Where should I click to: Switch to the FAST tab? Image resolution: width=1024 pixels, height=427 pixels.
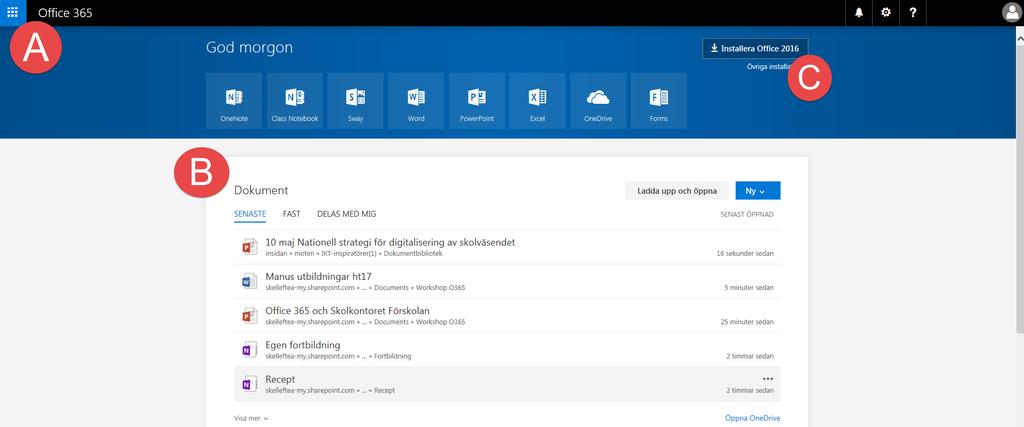291,214
